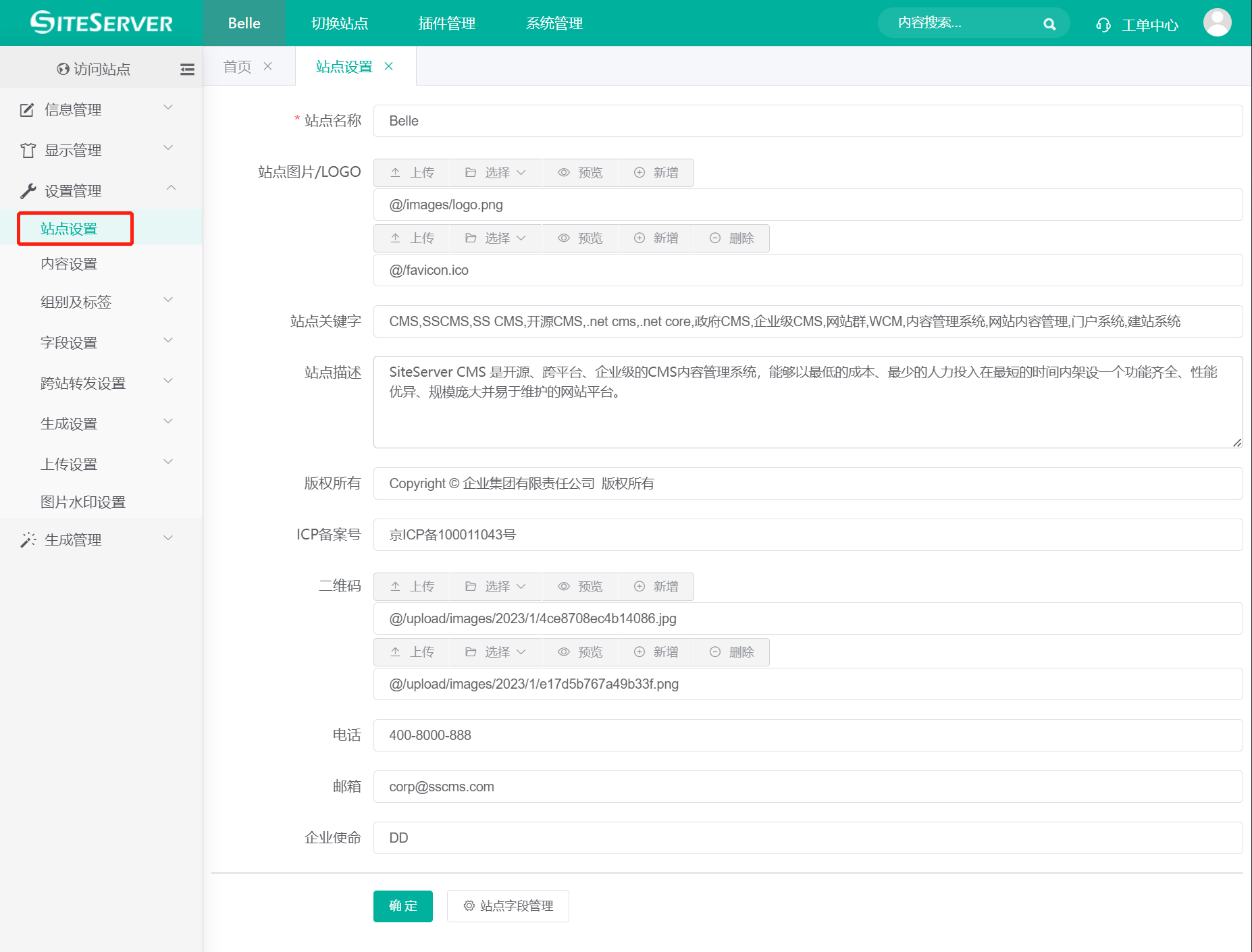Open 选择 dropdown in the logo toolbar
Image resolution: width=1252 pixels, height=952 pixels.
pyautogui.click(x=496, y=173)
